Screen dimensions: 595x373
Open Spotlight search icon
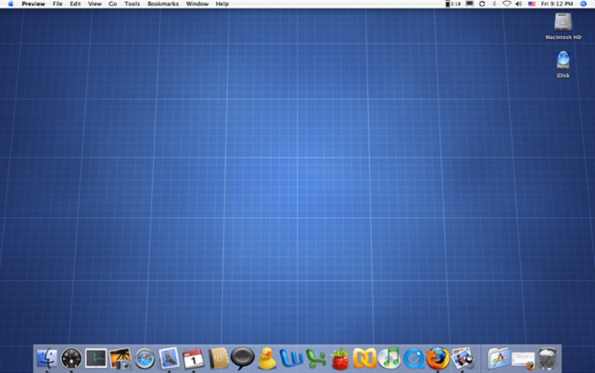(584, 4)
